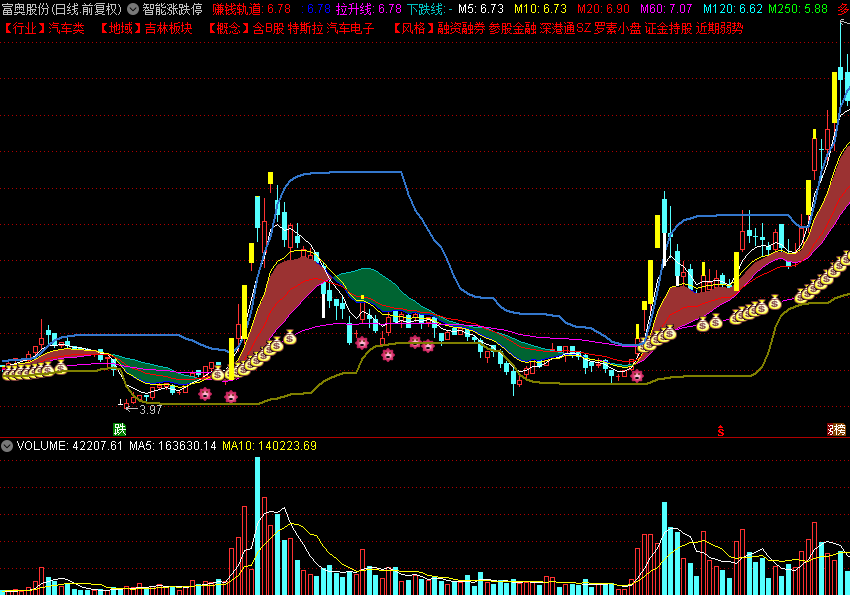Click the 拉升线: 6.78 indicator value
This screenshot has height=595, width=850.
(369, 9)
